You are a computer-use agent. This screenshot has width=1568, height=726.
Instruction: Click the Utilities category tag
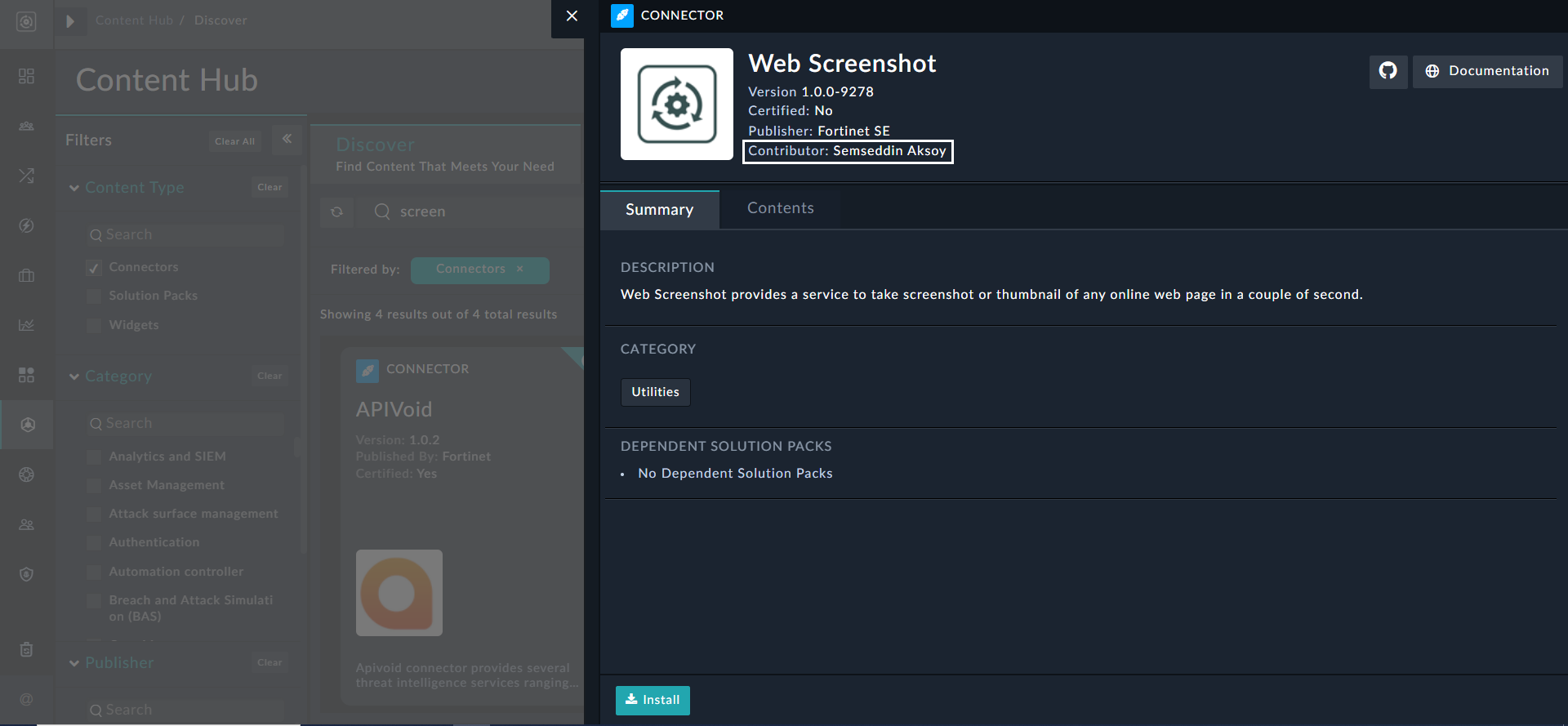point(656,392)
